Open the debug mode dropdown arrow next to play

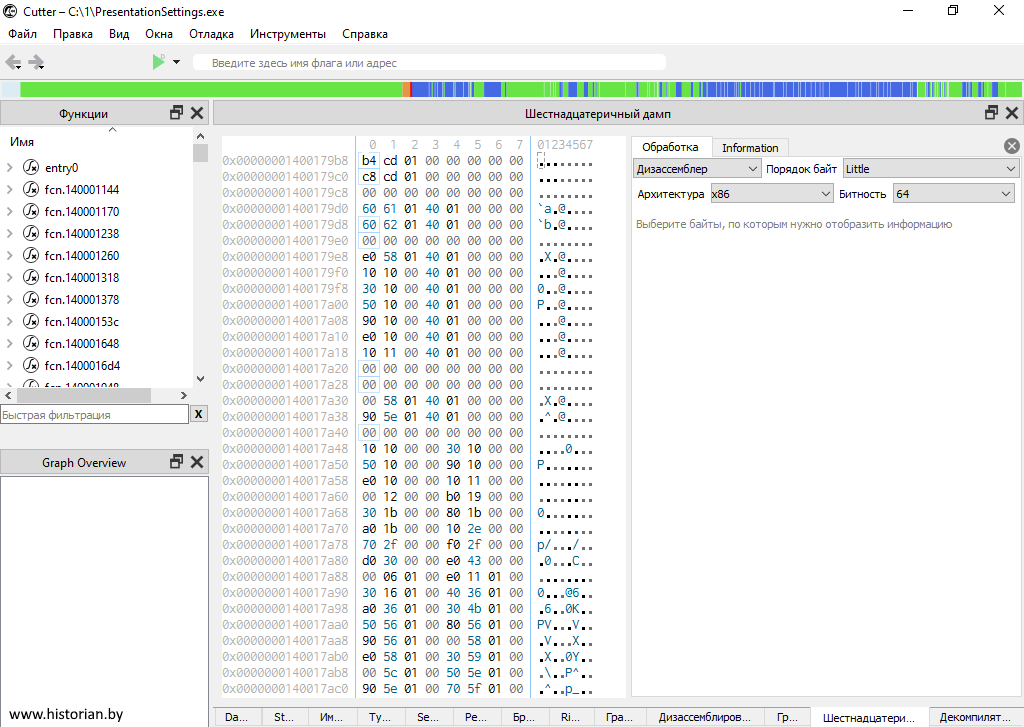(176, 62)
